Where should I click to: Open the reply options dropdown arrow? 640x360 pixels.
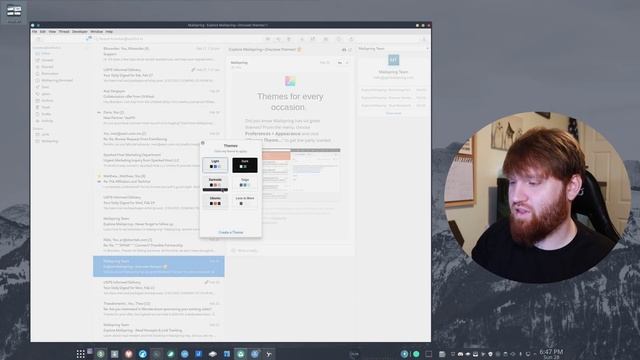point(347,63)
